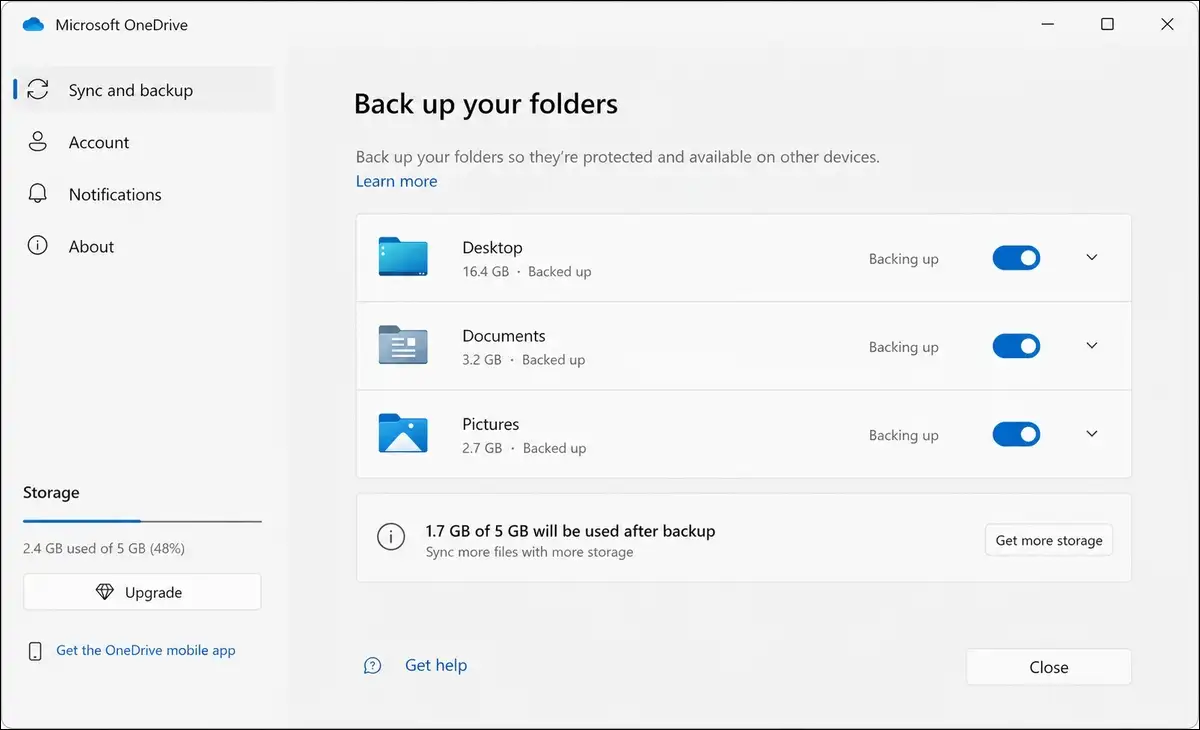The image size is (1200, 730).
Task: Click the Get help chat bubble icon
Action: 373,666
